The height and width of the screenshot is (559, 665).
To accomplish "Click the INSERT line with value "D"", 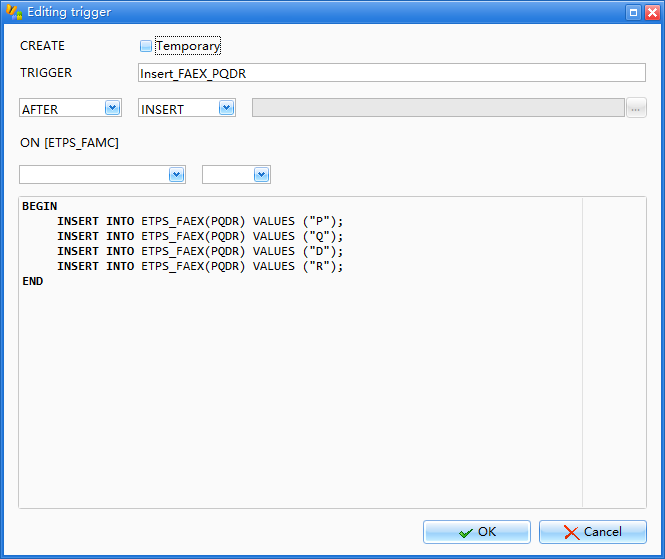I will click(200, 252).
